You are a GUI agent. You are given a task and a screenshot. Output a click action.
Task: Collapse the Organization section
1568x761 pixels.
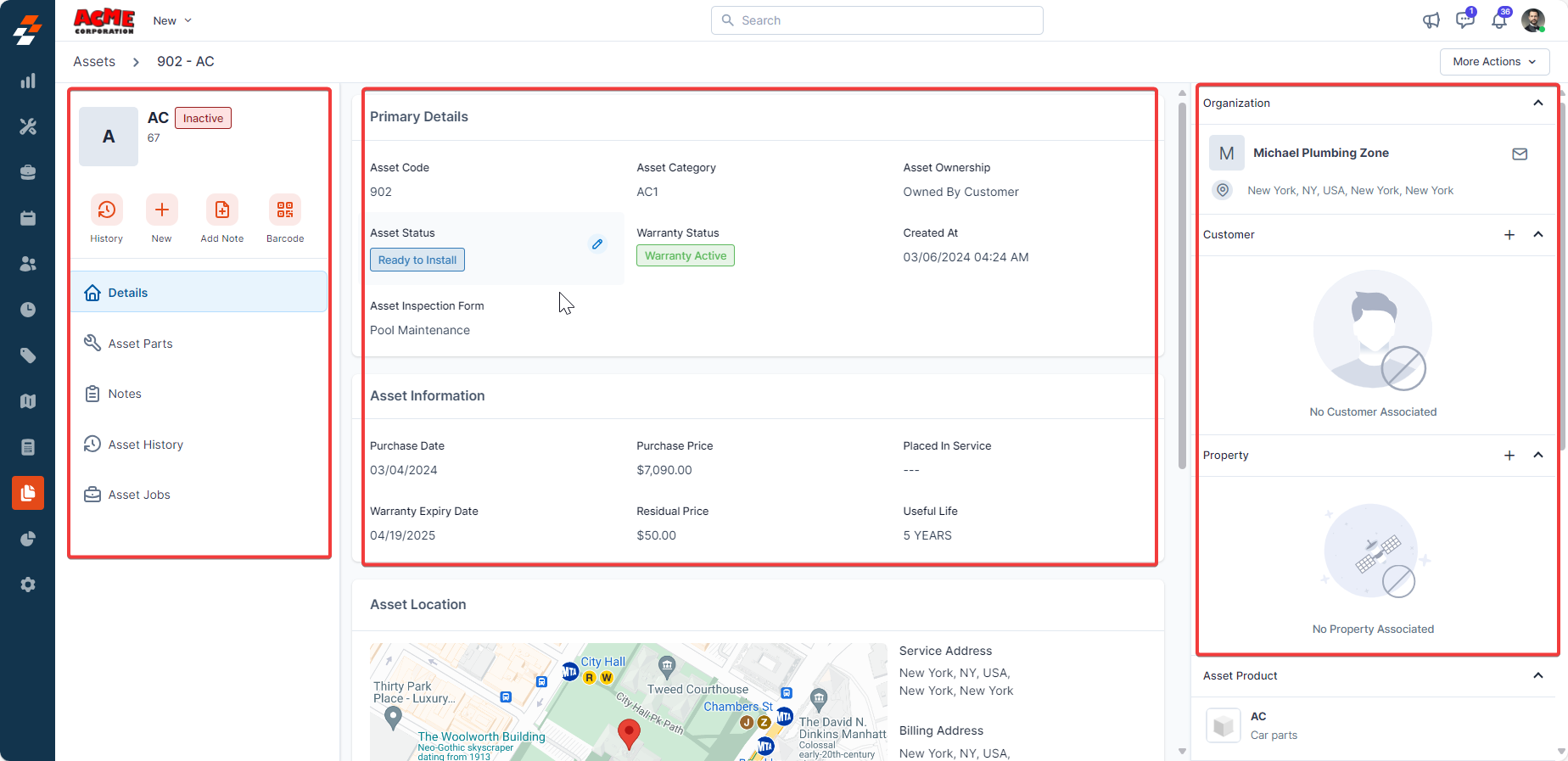1538,103
